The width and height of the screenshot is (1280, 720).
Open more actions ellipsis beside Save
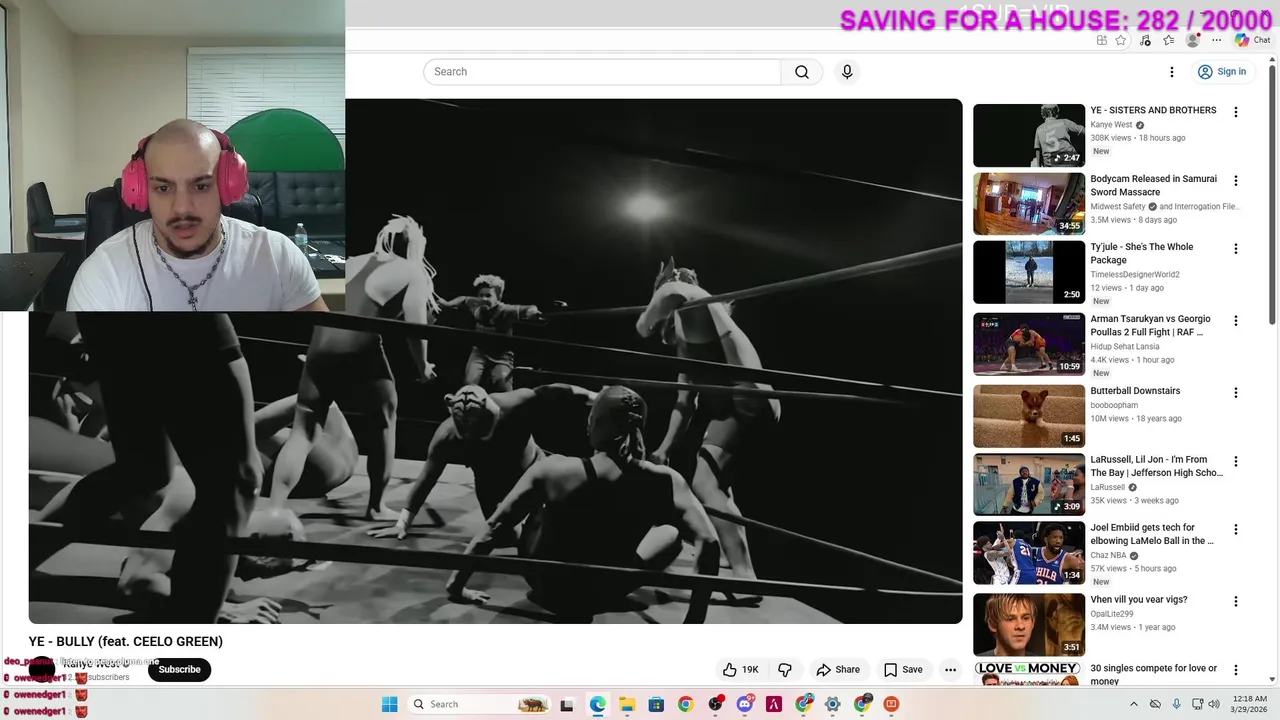tap(951, 670)
